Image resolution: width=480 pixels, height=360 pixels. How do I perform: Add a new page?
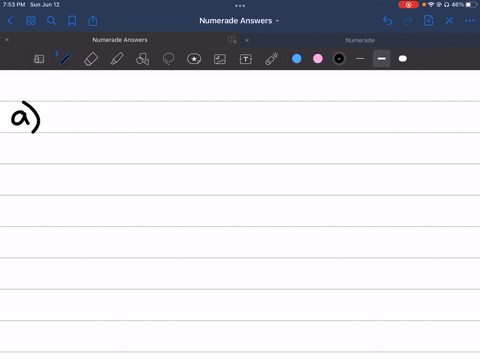coord(428,21)
